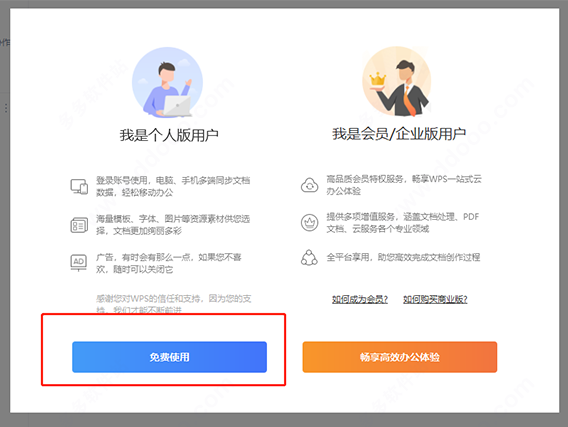Click the 广告 can be closed description
Image resolution: width=568 pixels, height=427 pixels.
point(168,263)
